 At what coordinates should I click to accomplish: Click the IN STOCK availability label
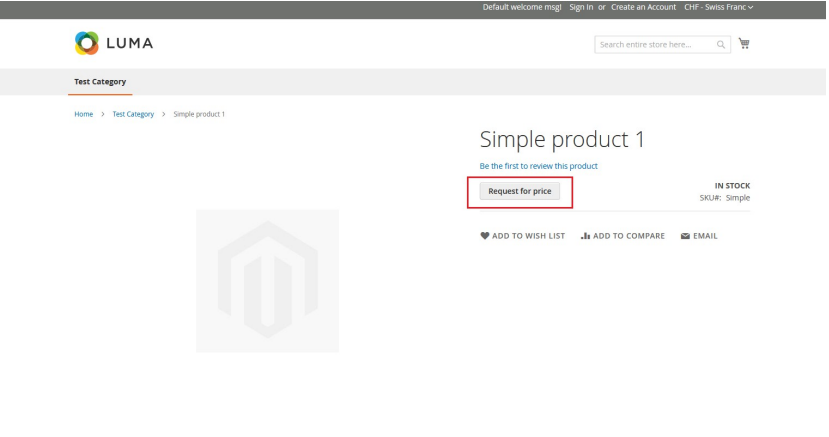(x=731, y=186)
